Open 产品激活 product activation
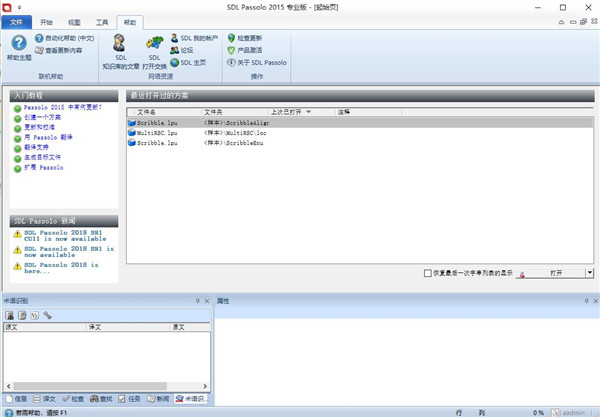This screenshot has width=600, height=417. coord(245,50)
